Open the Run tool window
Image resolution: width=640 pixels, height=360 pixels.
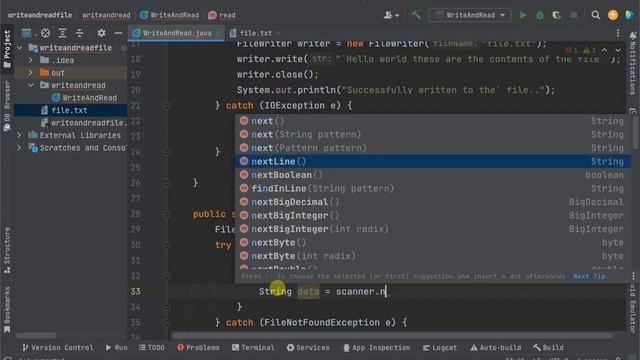coord(117,348)
